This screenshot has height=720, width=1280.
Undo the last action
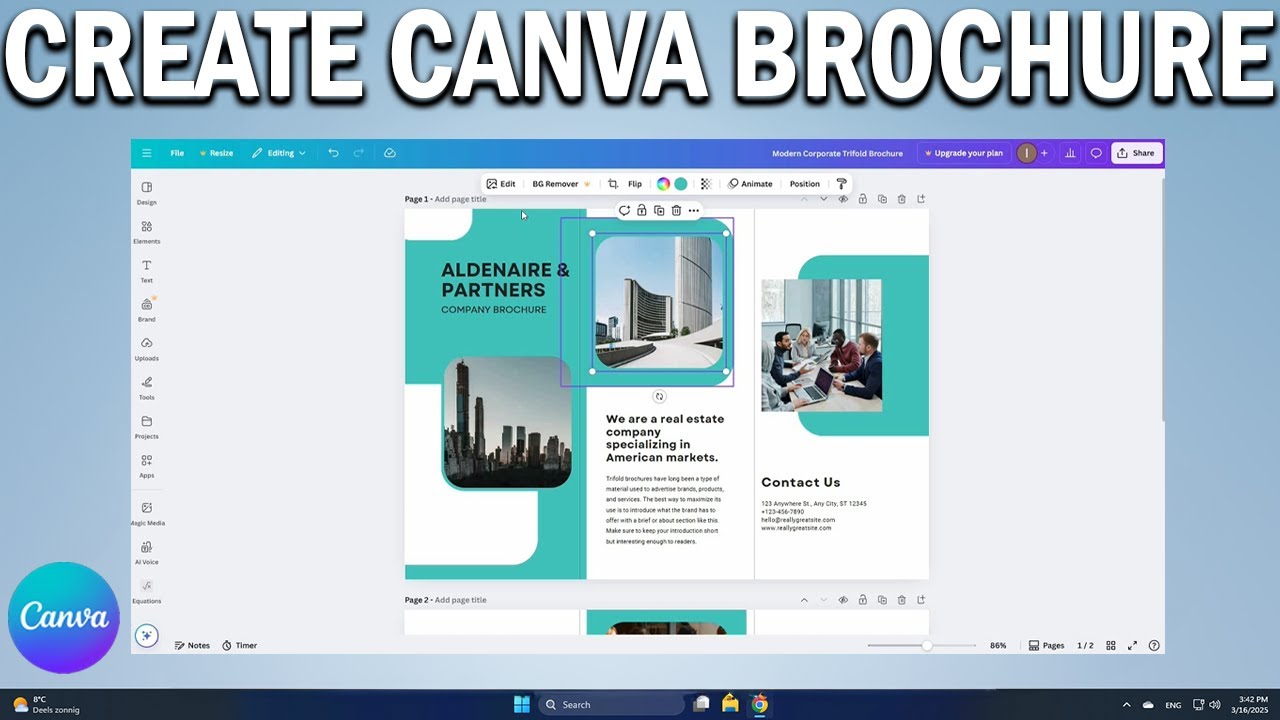[x=333, y=153]
